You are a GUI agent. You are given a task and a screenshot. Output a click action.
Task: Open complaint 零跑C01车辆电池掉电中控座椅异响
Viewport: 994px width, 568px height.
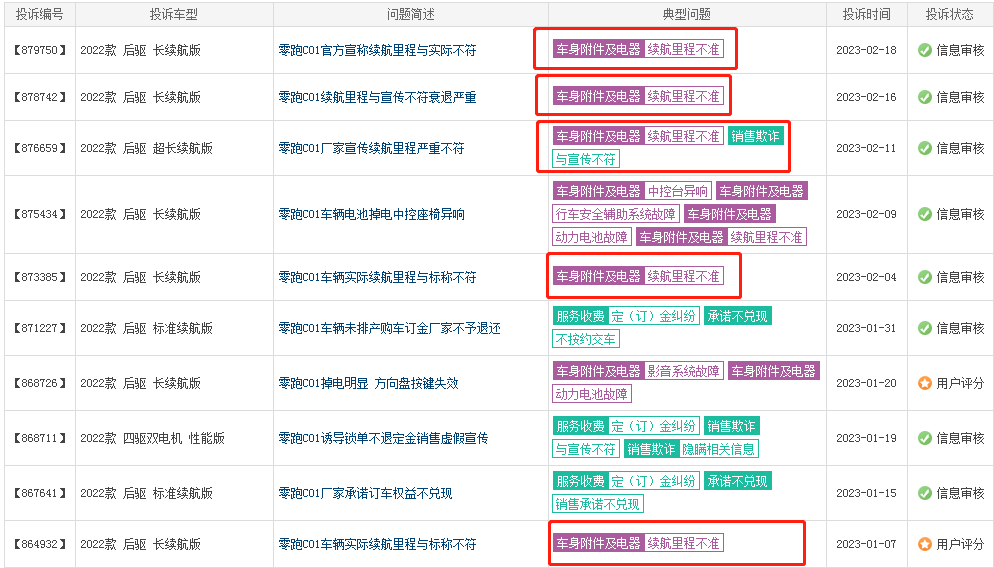coord(371,214)
